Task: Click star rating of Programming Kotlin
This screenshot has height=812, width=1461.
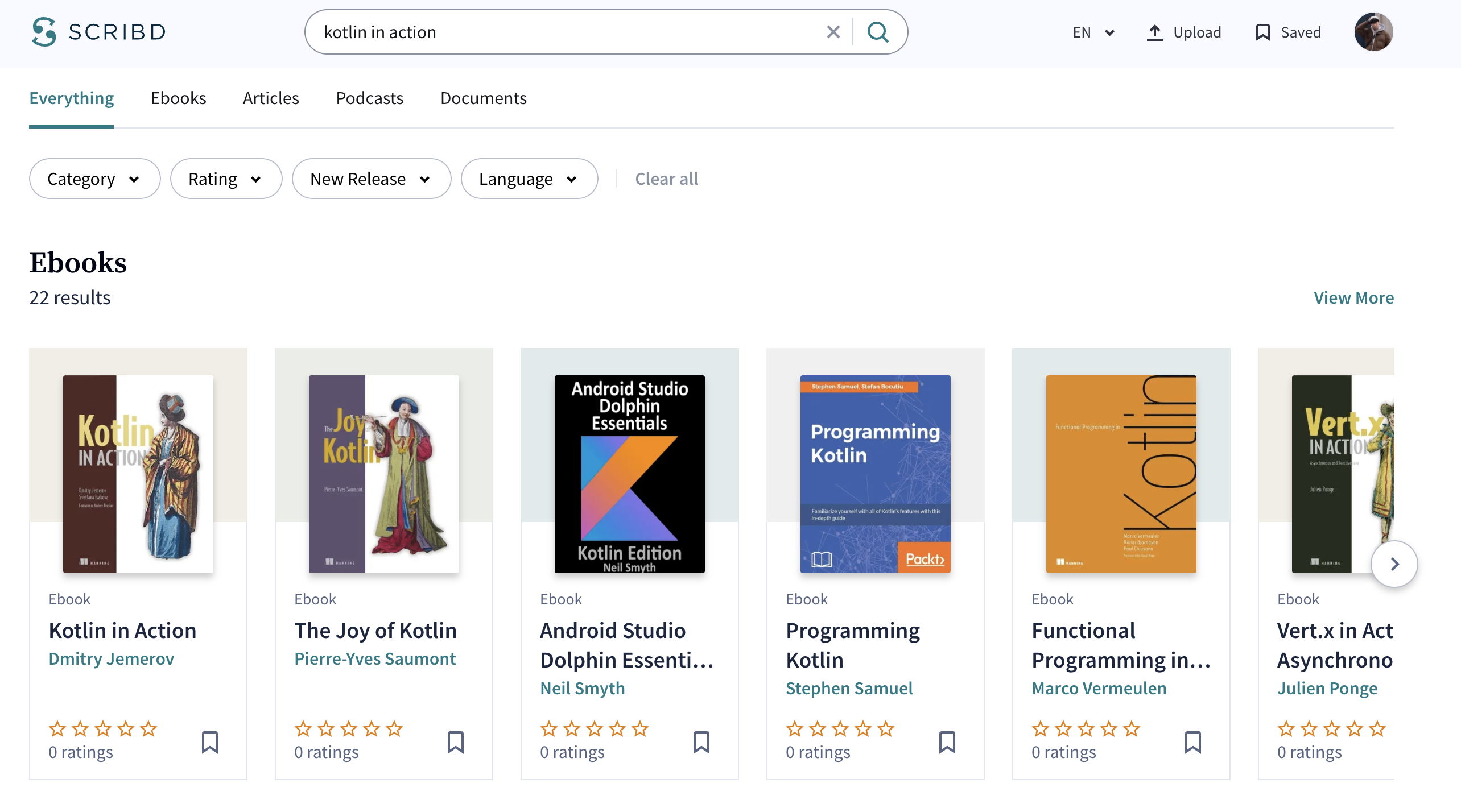Action: point(840,728)
